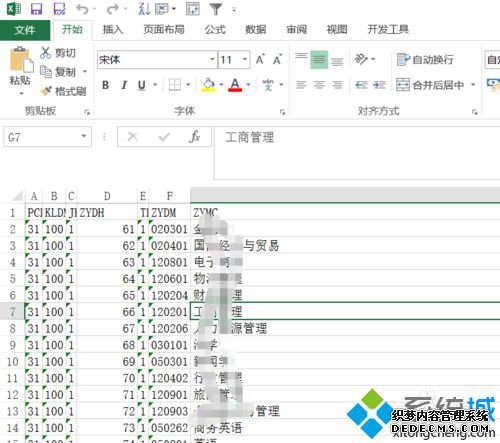Click the Borders icon in font group
The height and width of the screenshot is (443, 500).
[x=175, y=85]
